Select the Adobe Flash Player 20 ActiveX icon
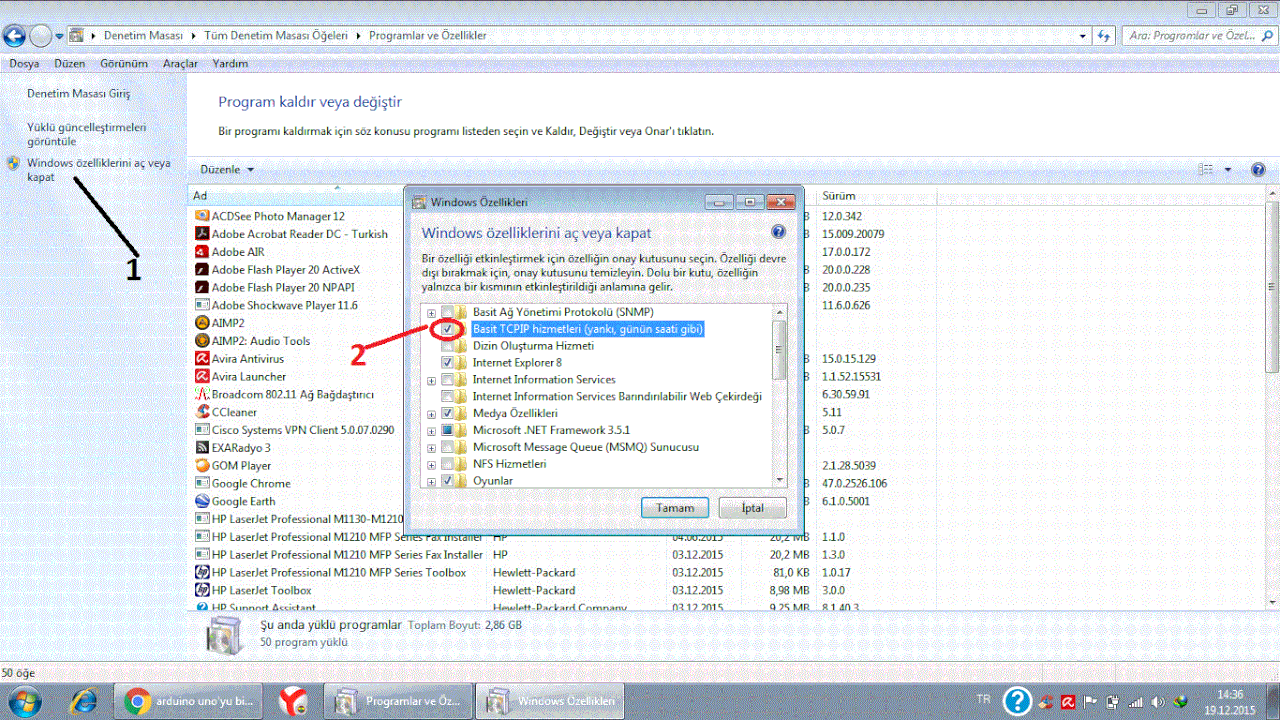 (202, 270)
